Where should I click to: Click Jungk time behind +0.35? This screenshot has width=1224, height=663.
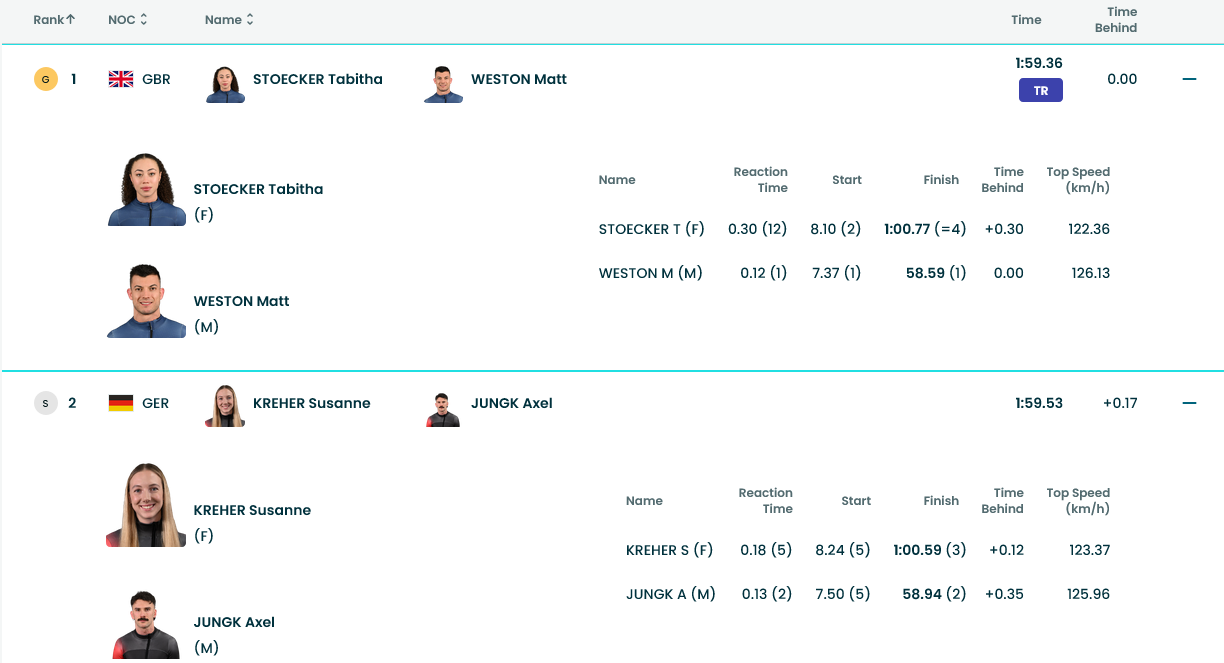pos(1006,594)
